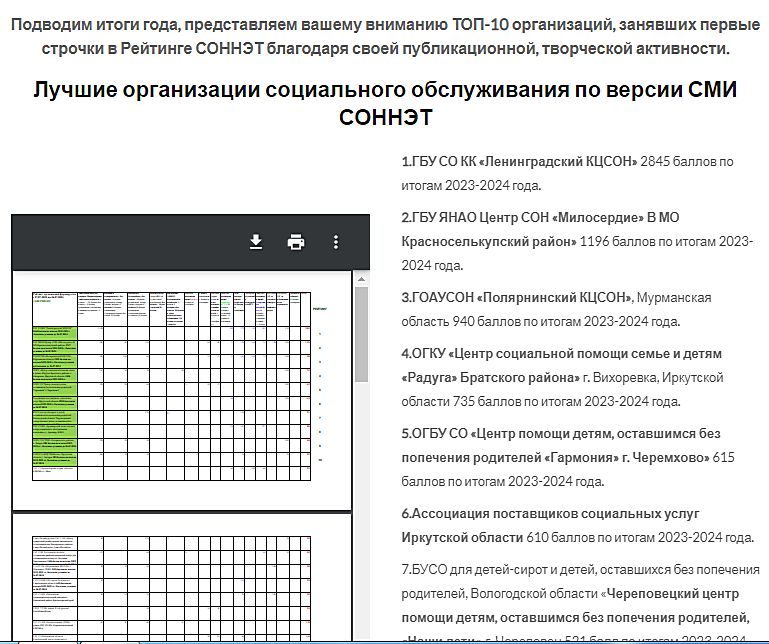Click the text 'область 940 баллов по итогам 2023-2024 года.'
The height and width of the screenshot is (644, 769).
pyautogui.click(x=540, y=321)
